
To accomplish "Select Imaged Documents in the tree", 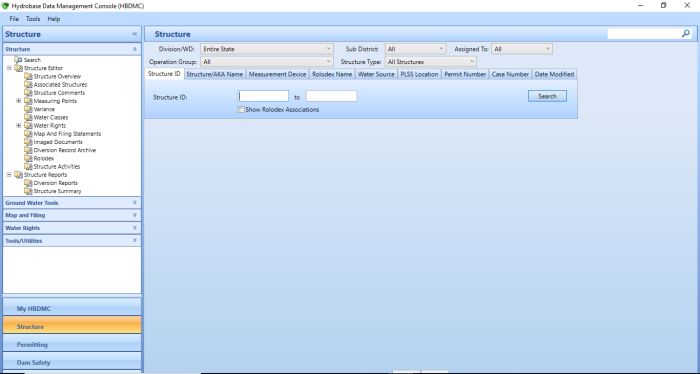I will point(58,142).
